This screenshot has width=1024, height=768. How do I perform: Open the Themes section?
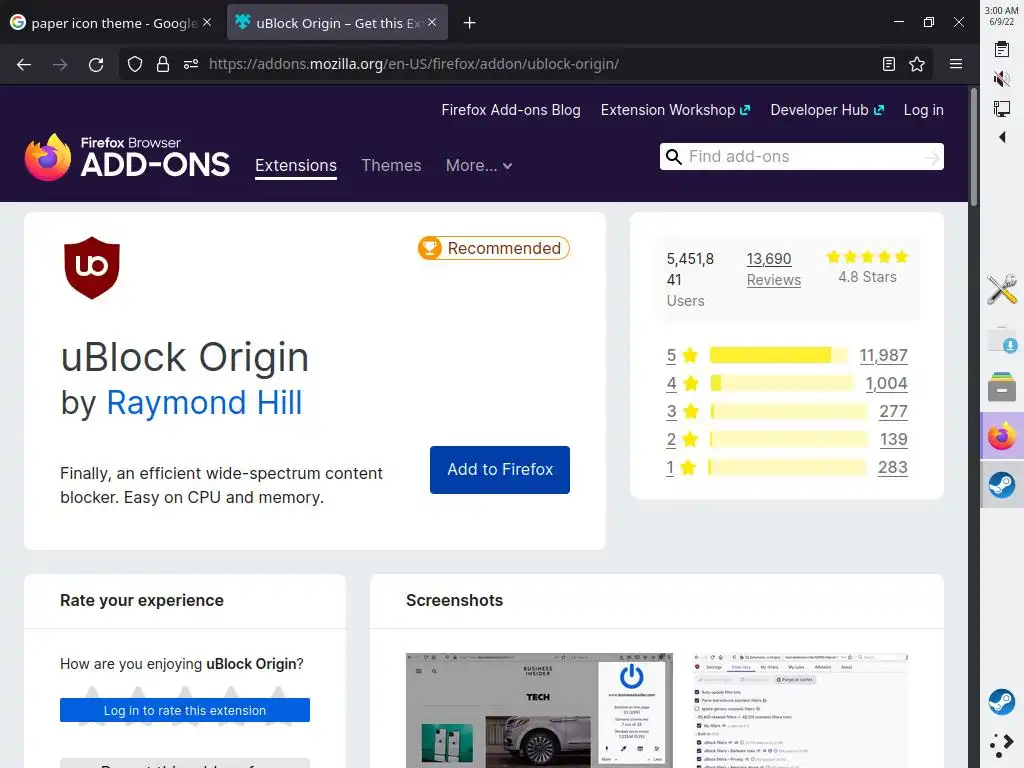click(x=391, y=166)
